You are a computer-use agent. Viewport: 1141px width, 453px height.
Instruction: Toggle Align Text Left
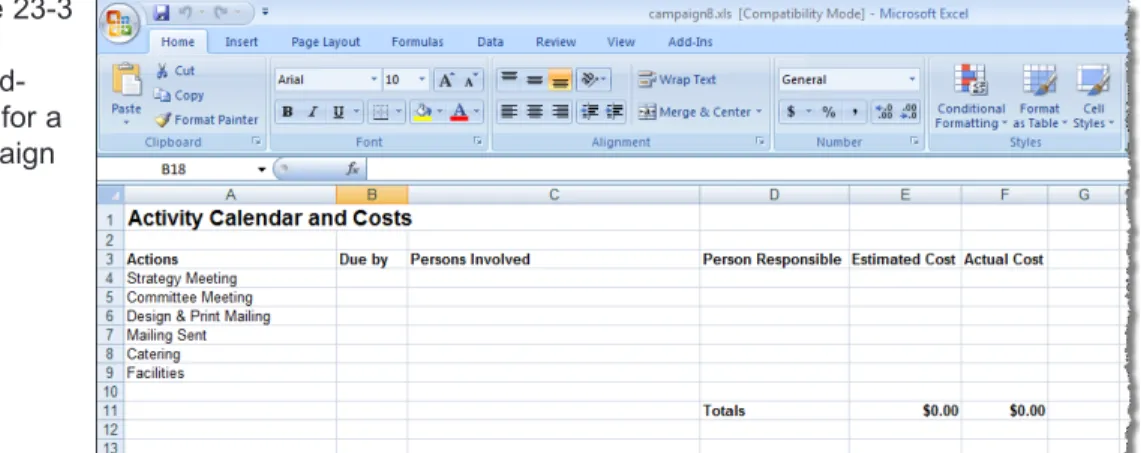(x=509, y=112)
